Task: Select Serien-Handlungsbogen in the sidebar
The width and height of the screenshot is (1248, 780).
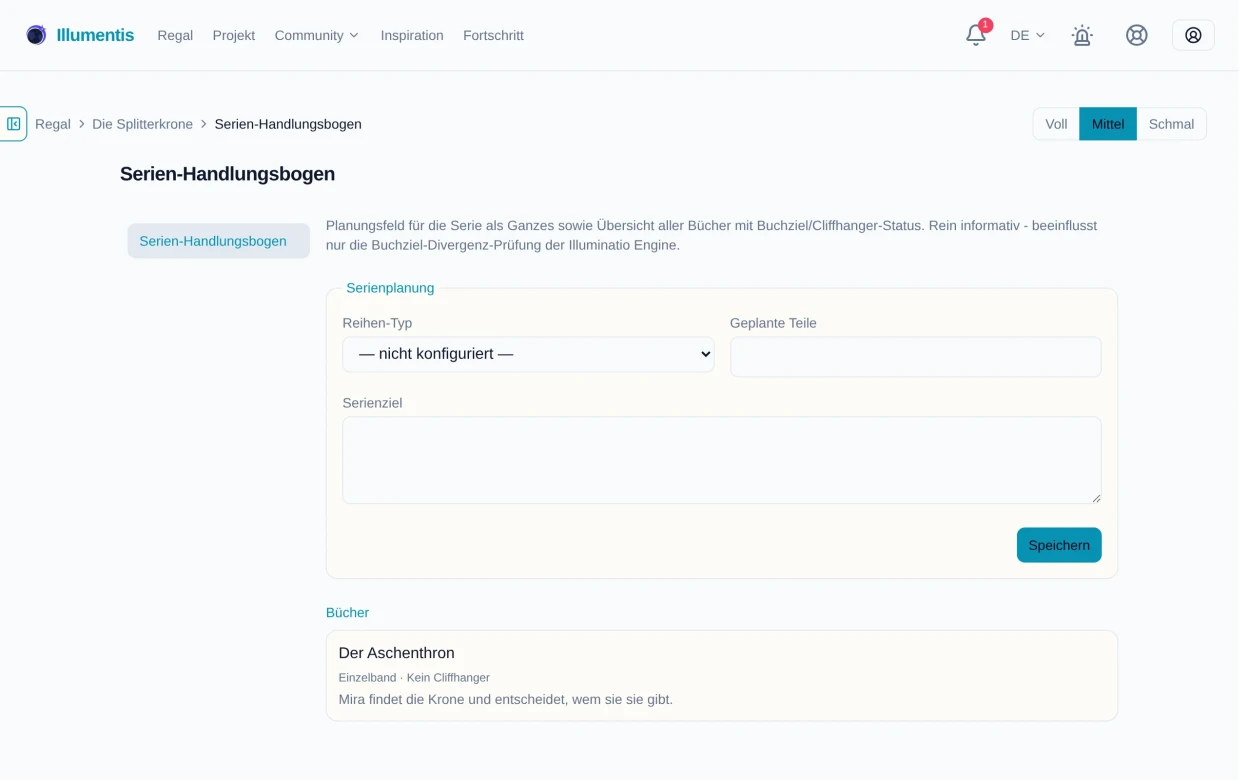Action: coord(218,241)
